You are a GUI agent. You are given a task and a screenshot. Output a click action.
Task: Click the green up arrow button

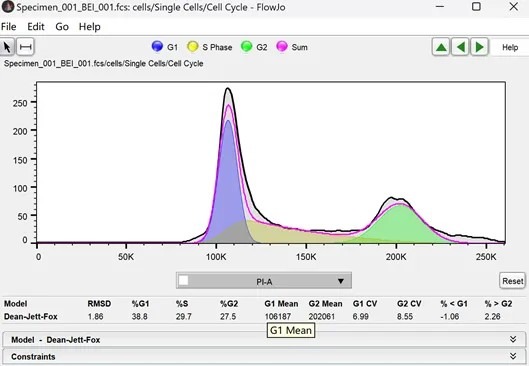pos(441,47)
